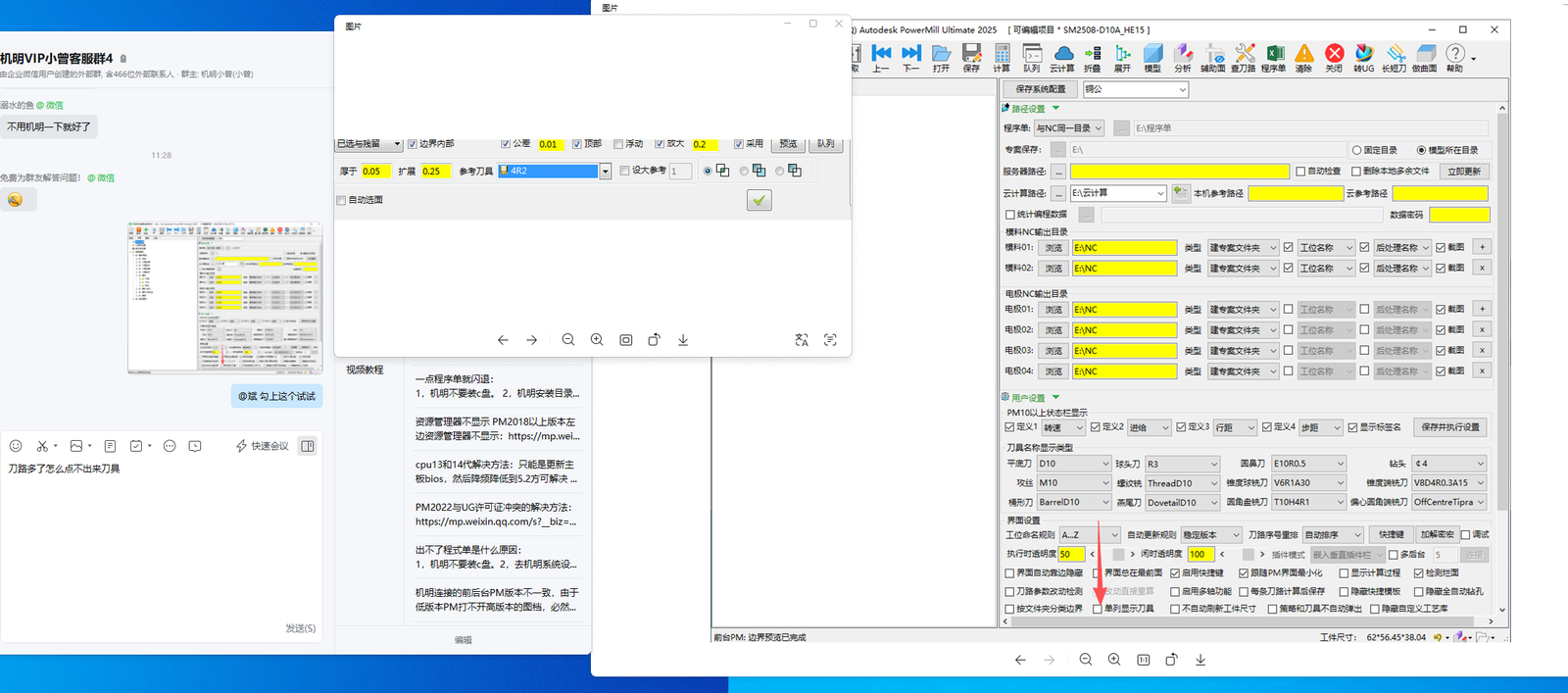Click the 立即更新 button
The image size is (1568, 693).
[x=1464, y=172]
